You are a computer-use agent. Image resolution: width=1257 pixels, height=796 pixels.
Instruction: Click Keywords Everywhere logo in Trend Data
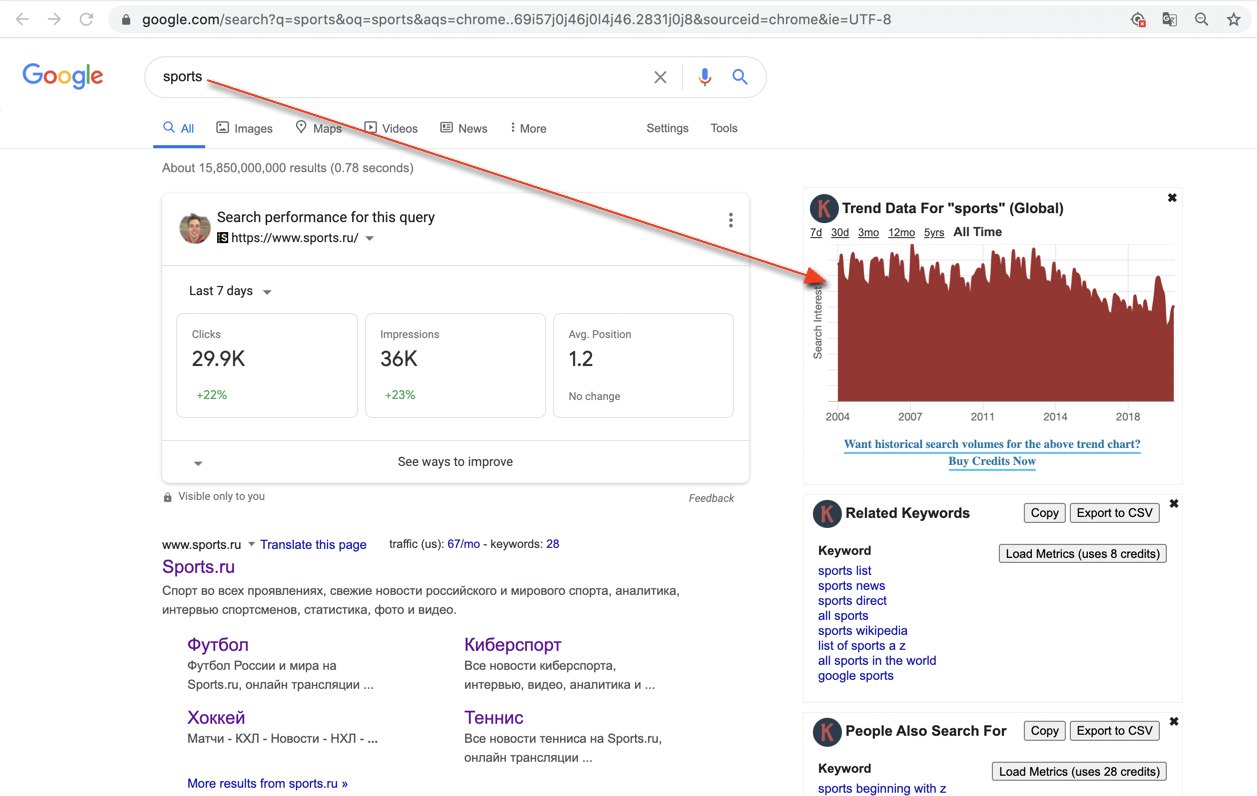824,208
